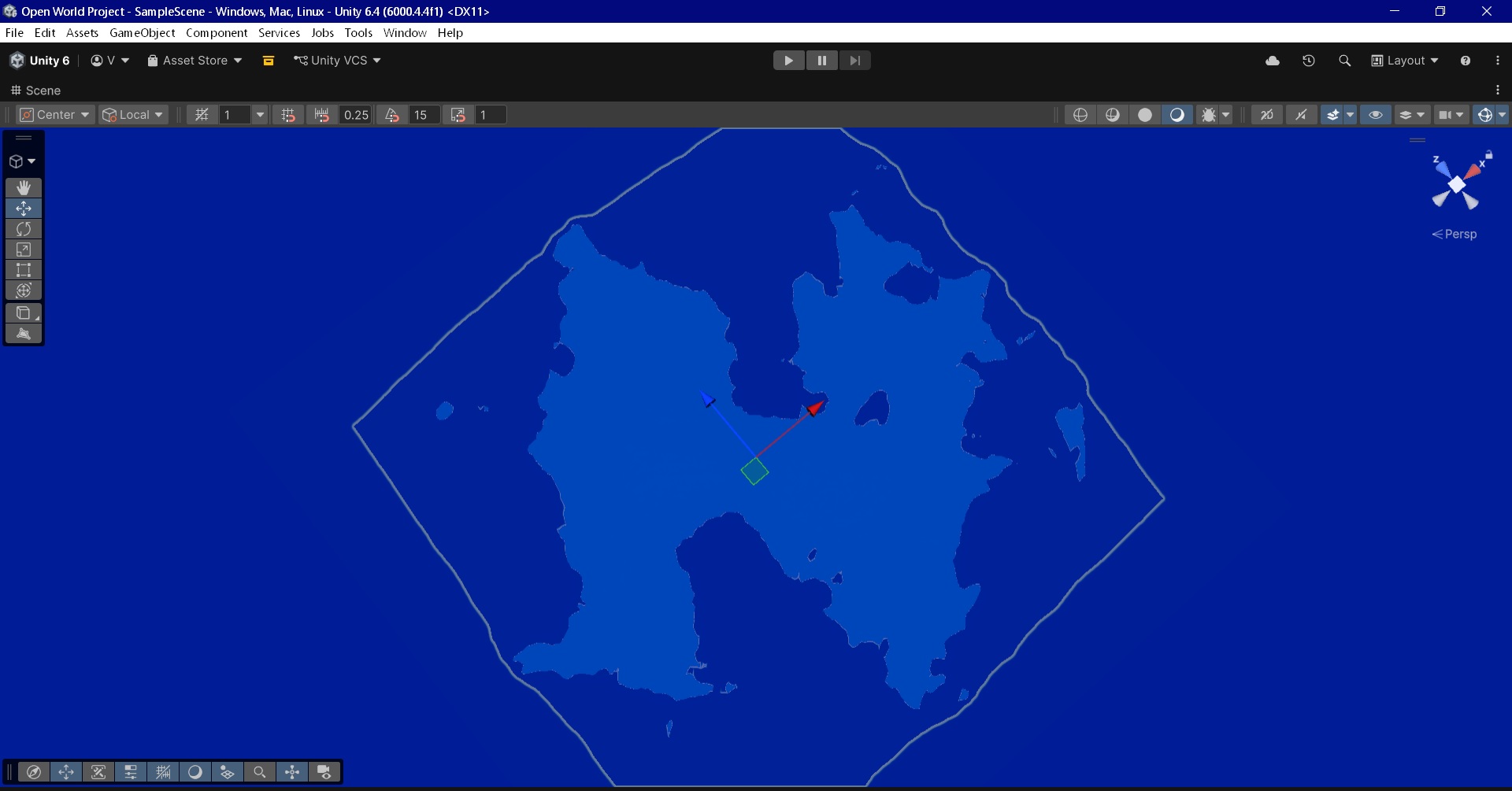Click the view options compass overlay button
The image size is (1512, 791).
34,772
